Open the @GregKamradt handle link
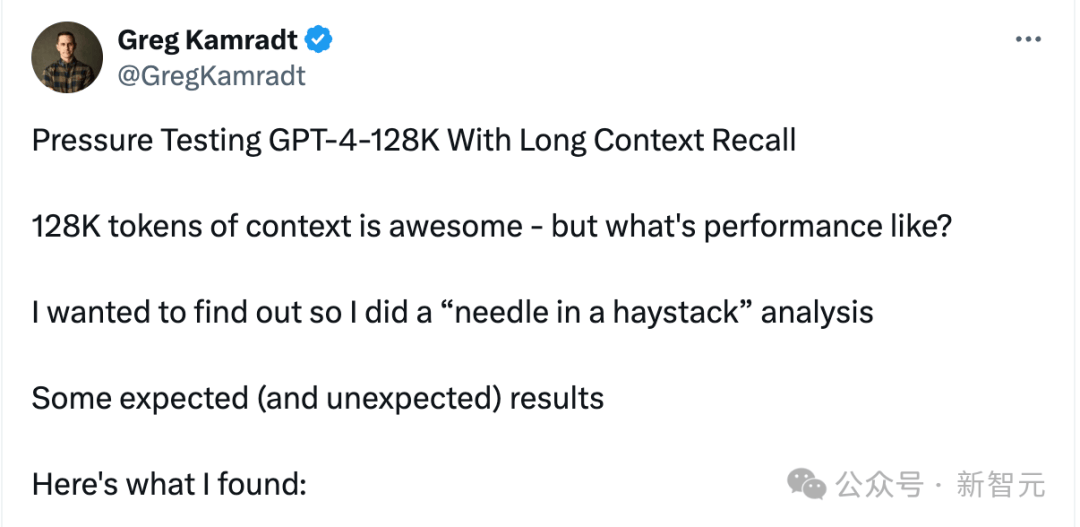 (211, 75)
